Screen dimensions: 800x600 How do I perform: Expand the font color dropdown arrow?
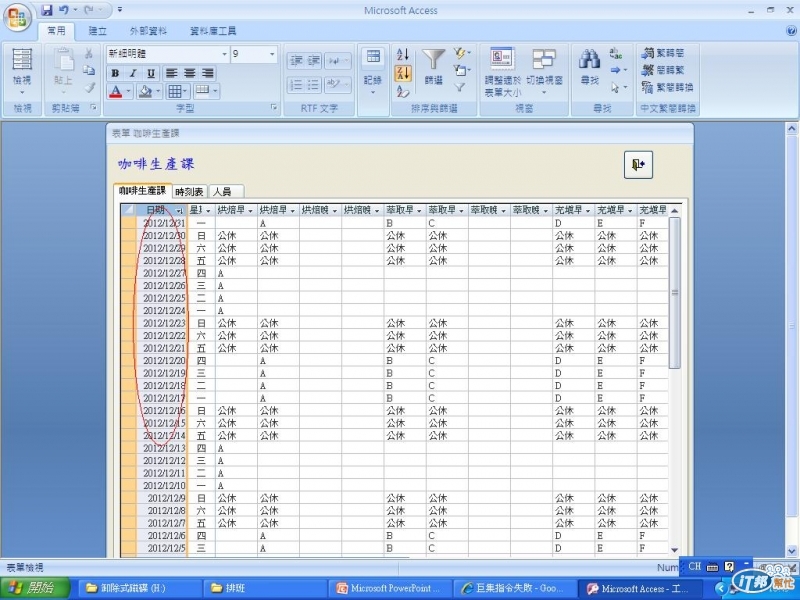[x=129, y=92]
